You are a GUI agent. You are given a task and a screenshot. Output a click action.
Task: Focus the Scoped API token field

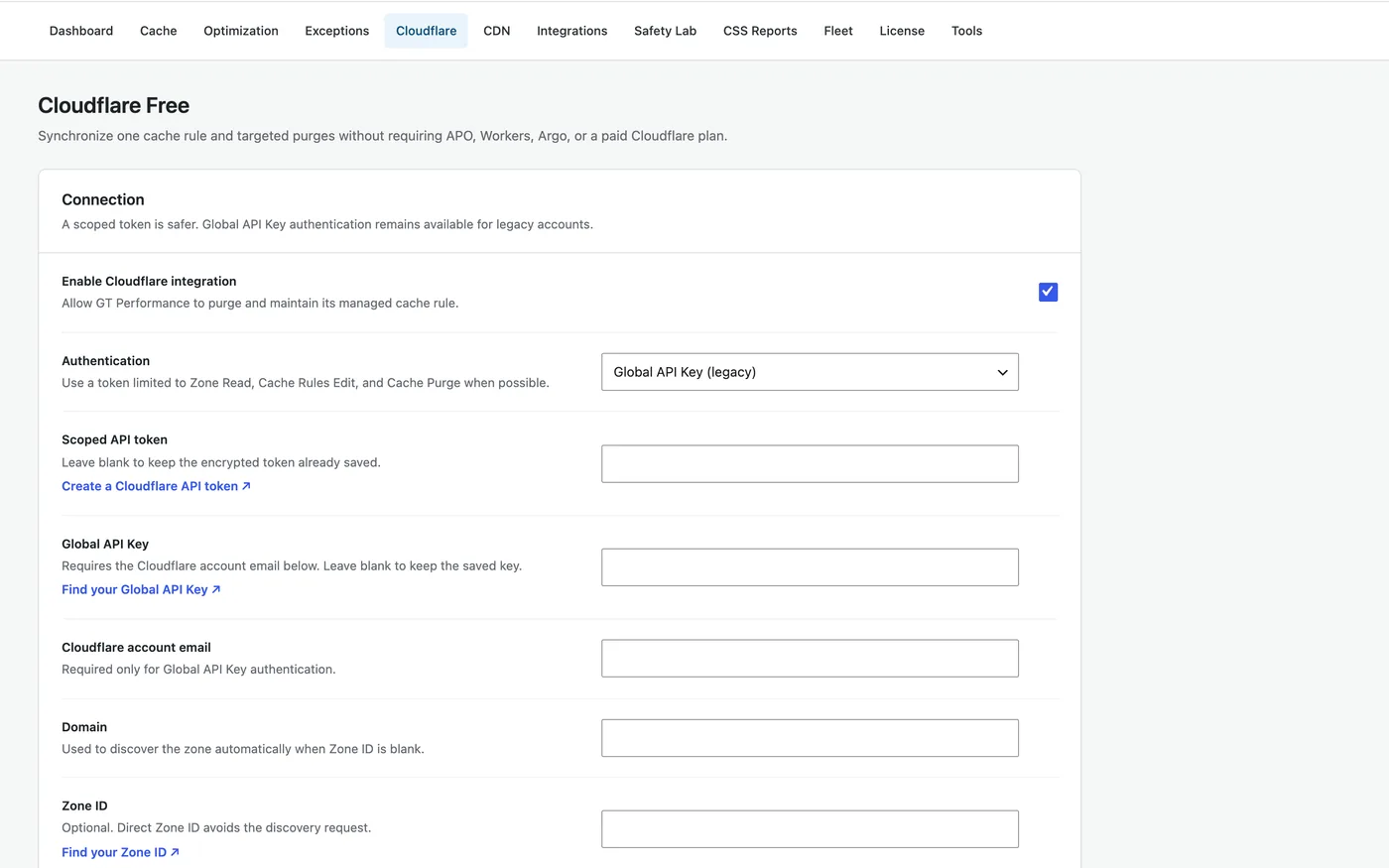coord(810,464)
